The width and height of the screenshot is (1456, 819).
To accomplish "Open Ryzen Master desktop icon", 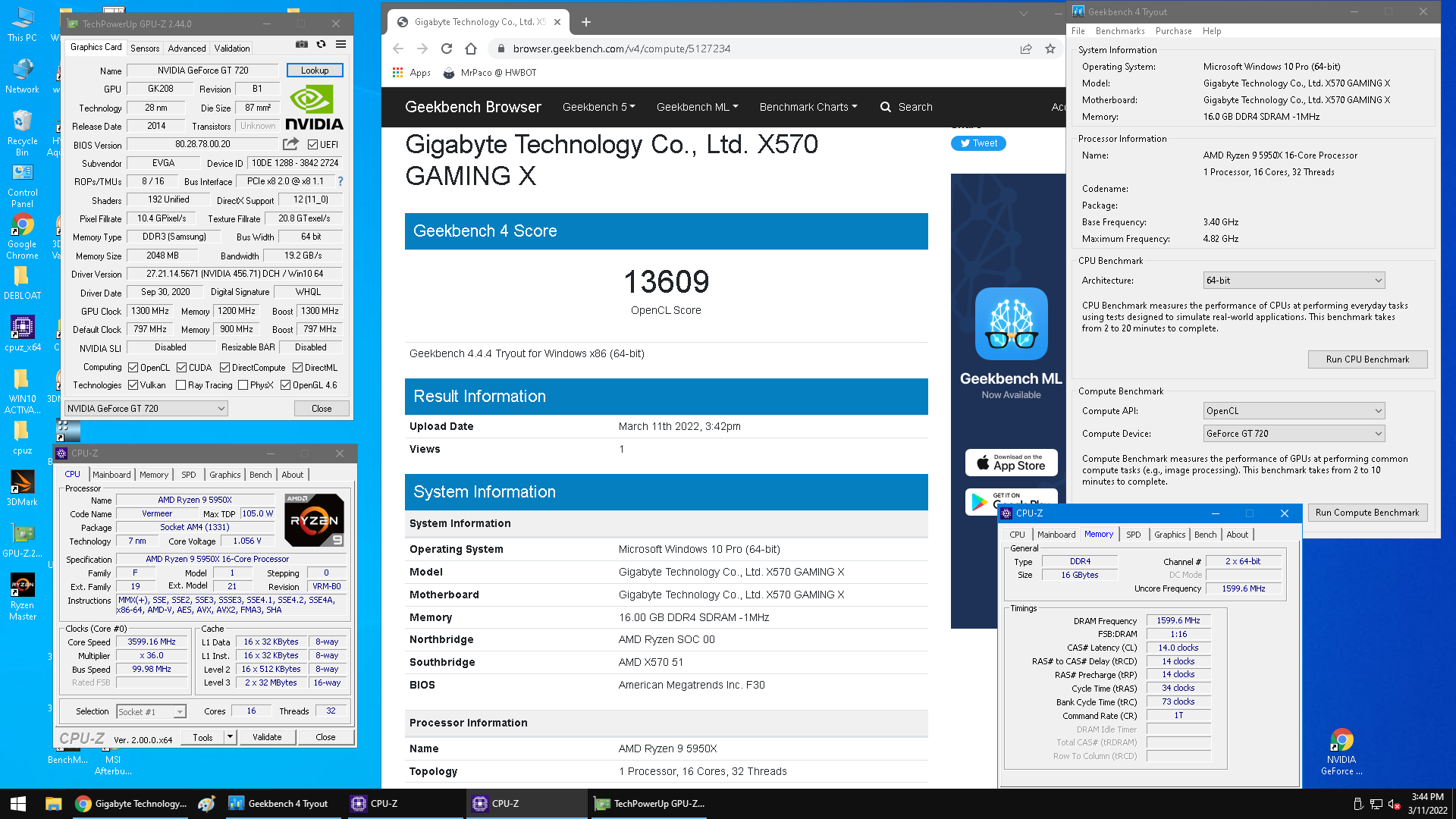I will [x=22, y=597].
